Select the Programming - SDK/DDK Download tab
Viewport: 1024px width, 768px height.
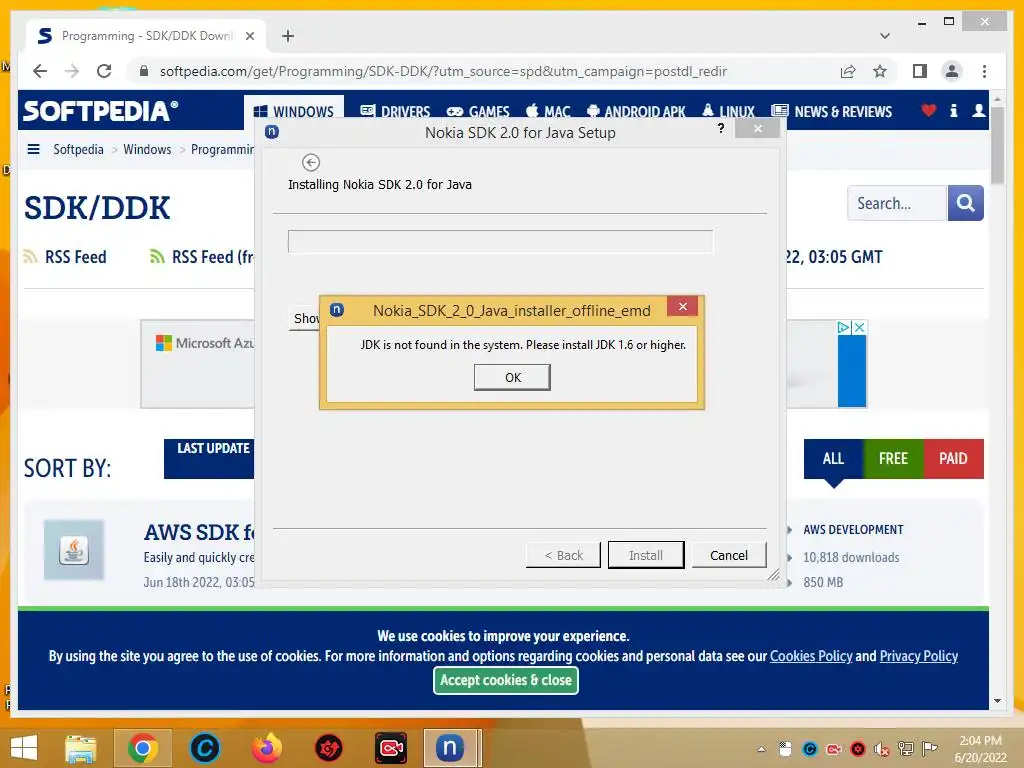(x=146, y=36)
